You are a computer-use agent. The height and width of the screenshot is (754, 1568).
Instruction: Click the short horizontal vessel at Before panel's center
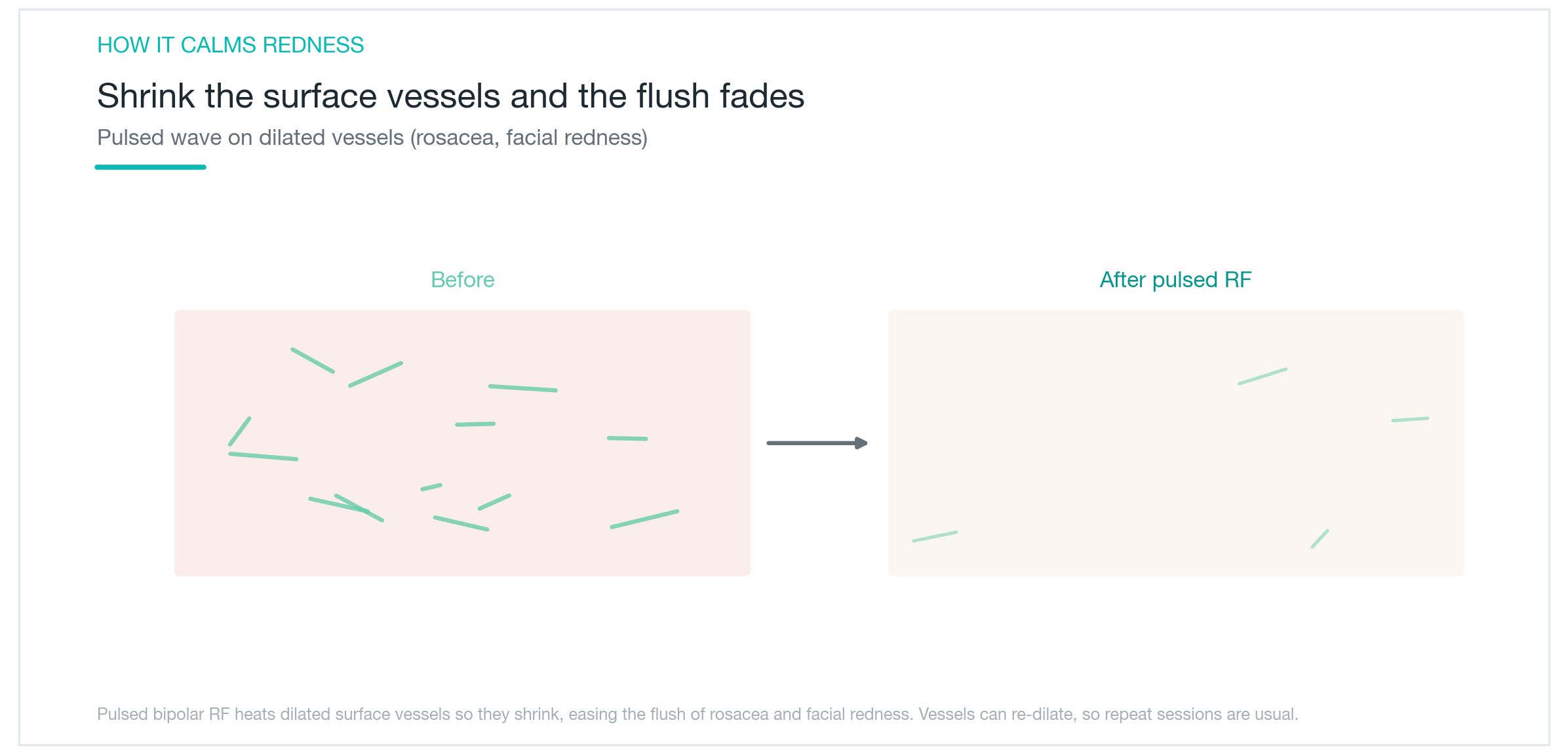pos(475,424)
